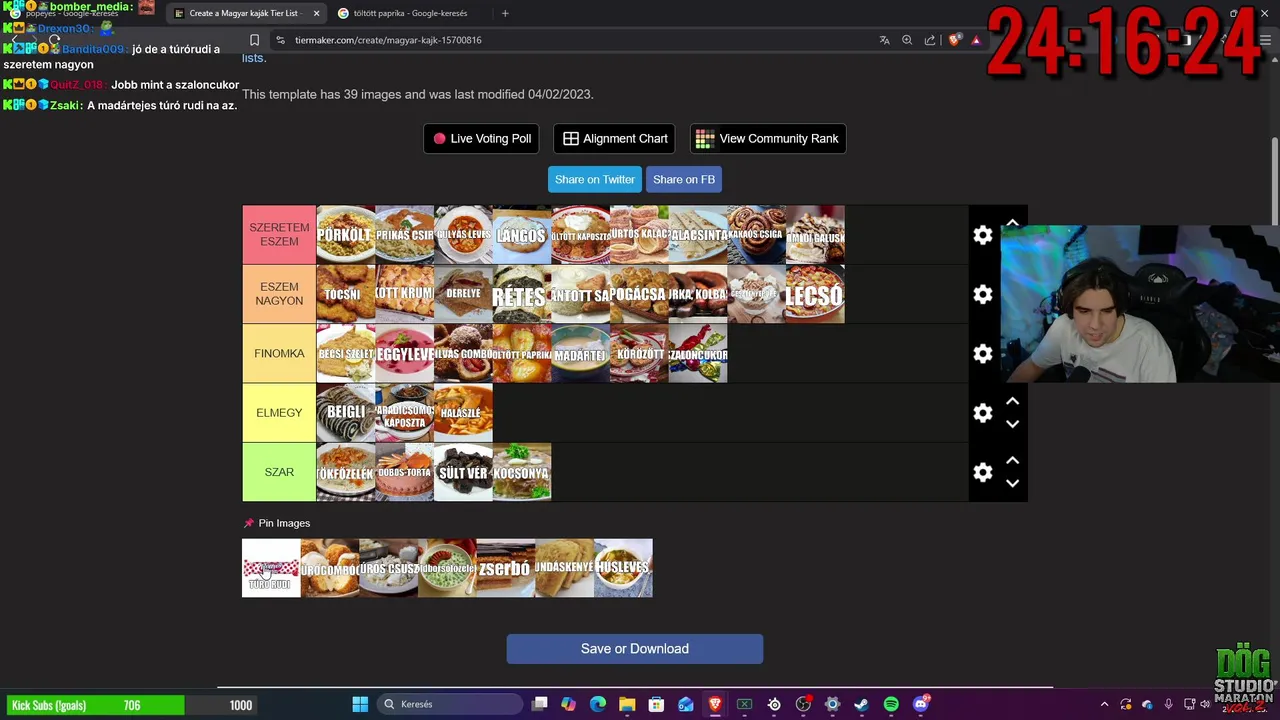Click the Live Voting Poll button

482,139
